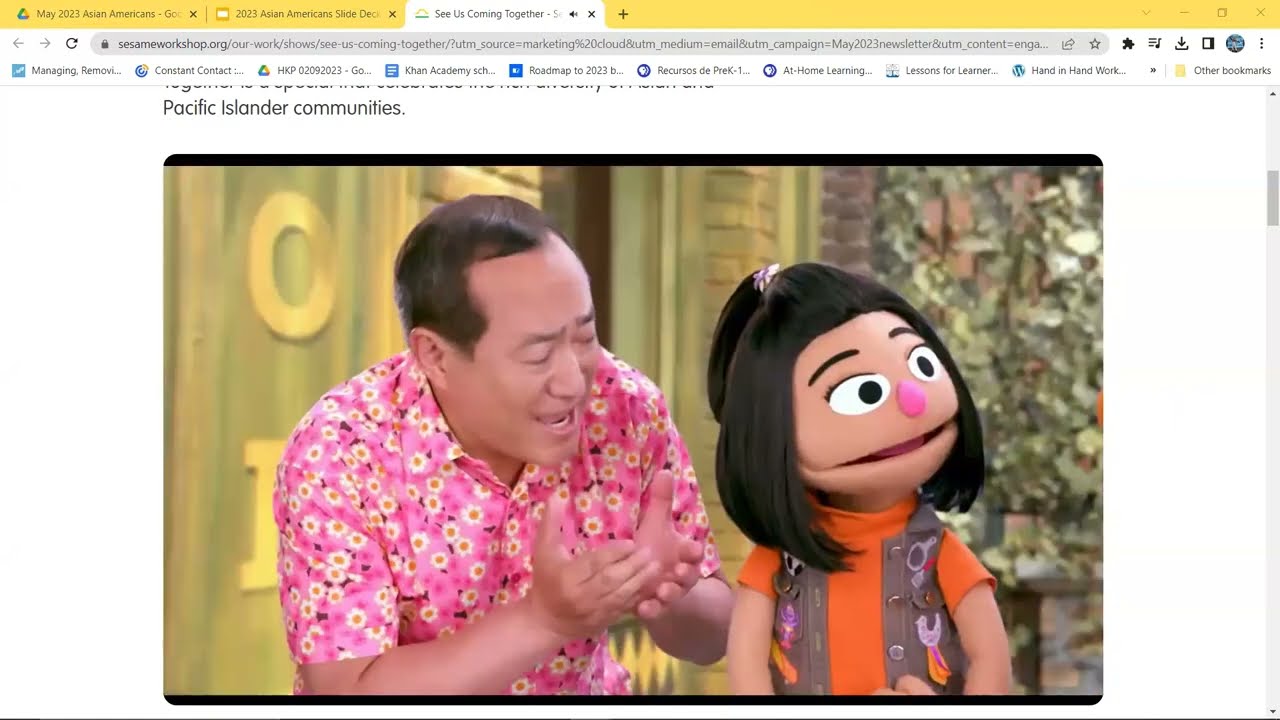
Task: Reload the current page
Action: point(72,44)
